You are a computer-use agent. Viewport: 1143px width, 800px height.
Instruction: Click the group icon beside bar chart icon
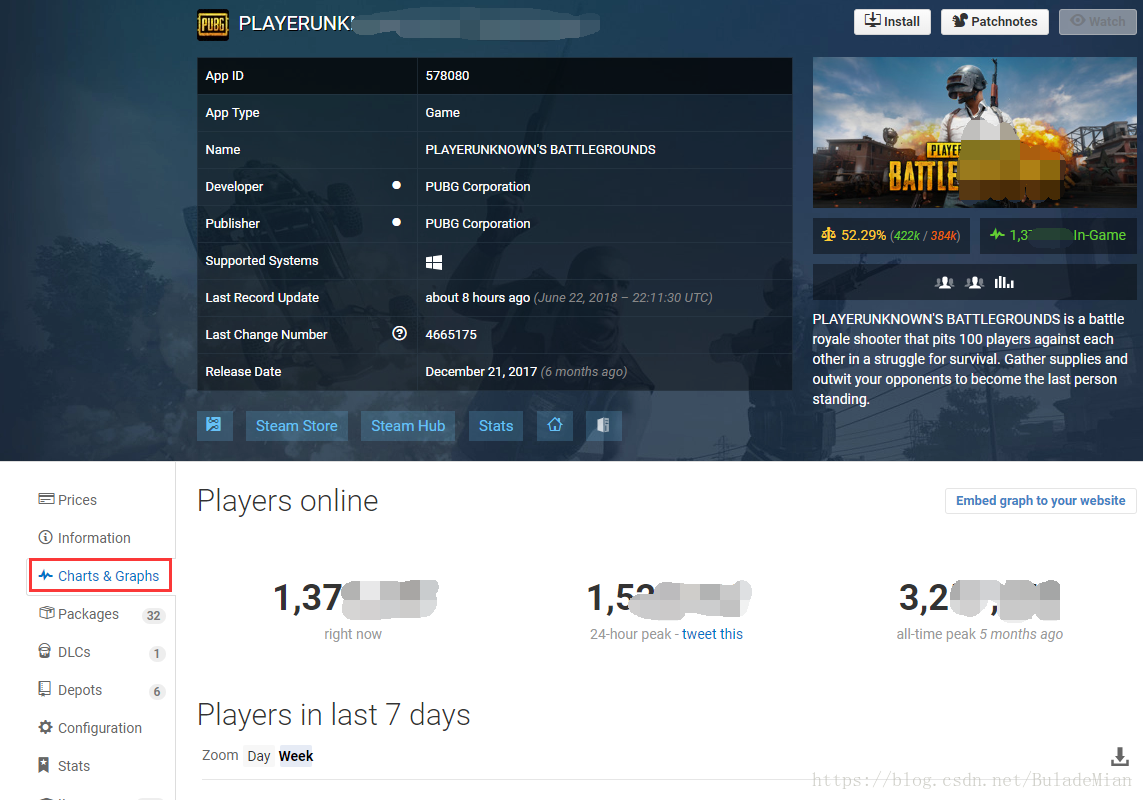[x=975, y=282]
